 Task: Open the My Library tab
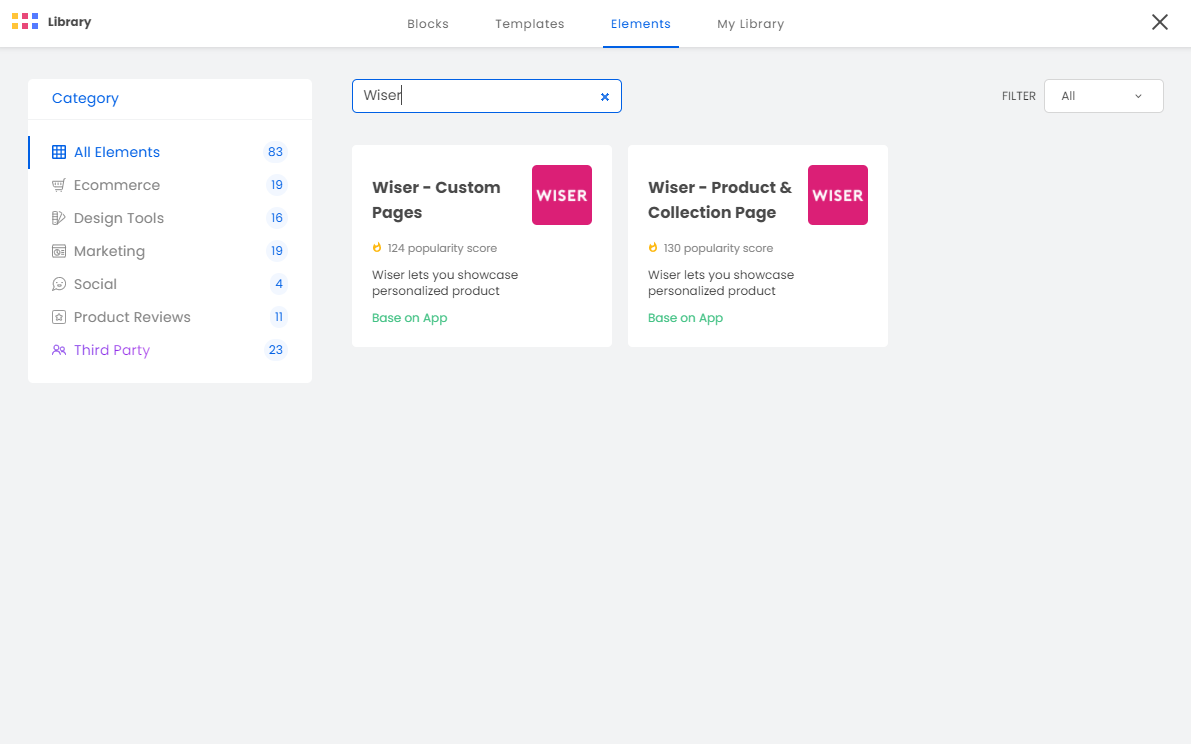[750, 24]
